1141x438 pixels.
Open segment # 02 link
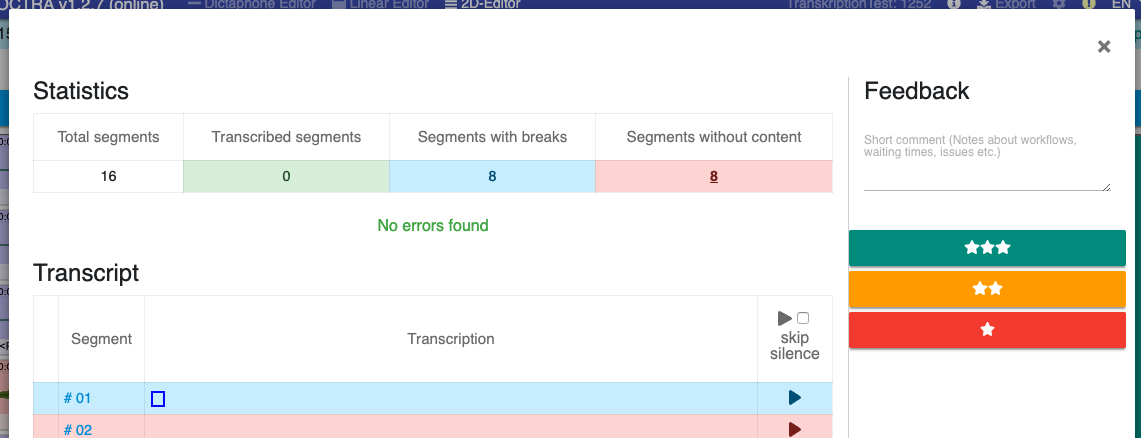pyautogui.click(x=78, y=430)
